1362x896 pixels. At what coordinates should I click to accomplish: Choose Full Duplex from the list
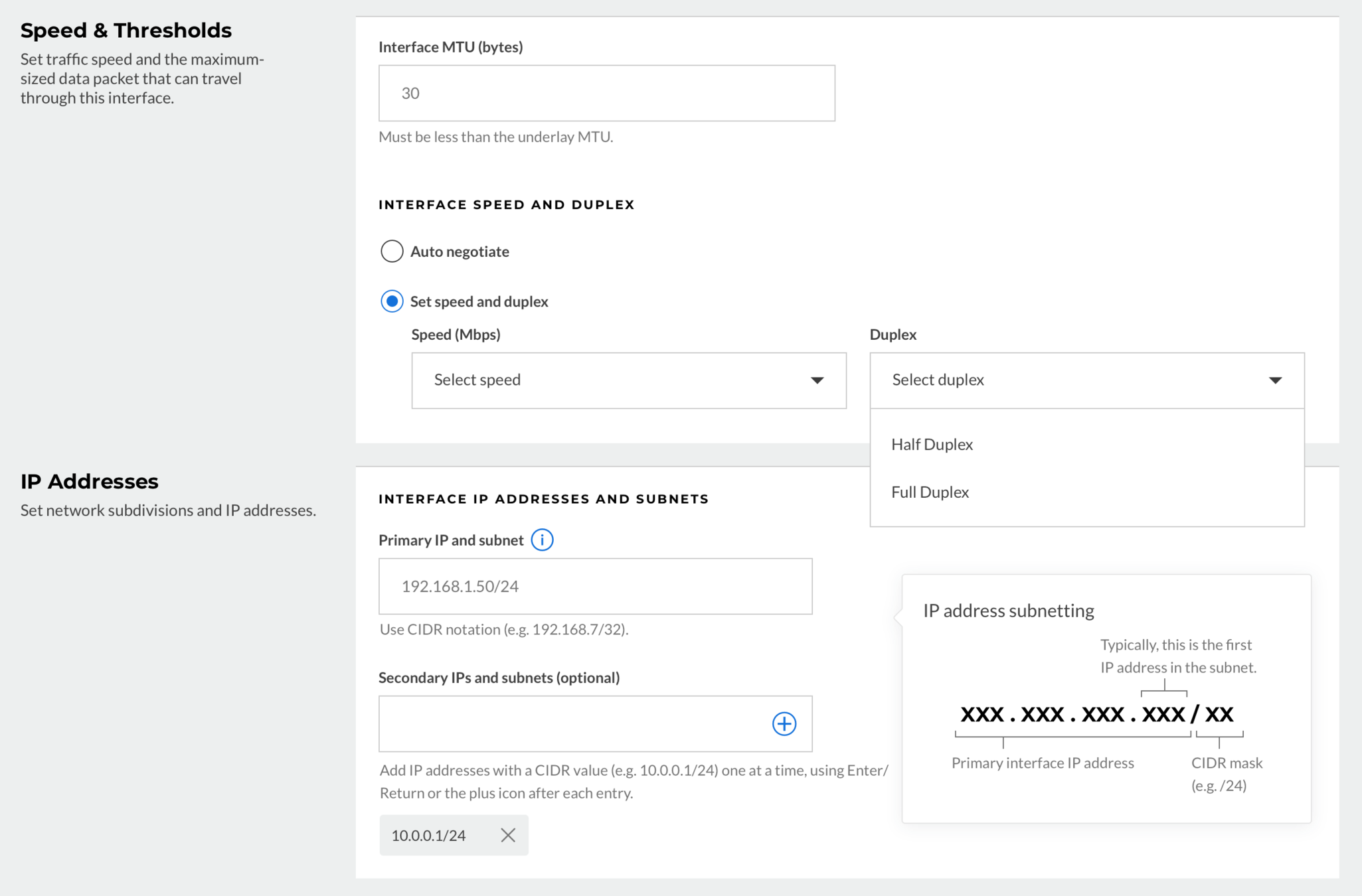tap(930, 492)
